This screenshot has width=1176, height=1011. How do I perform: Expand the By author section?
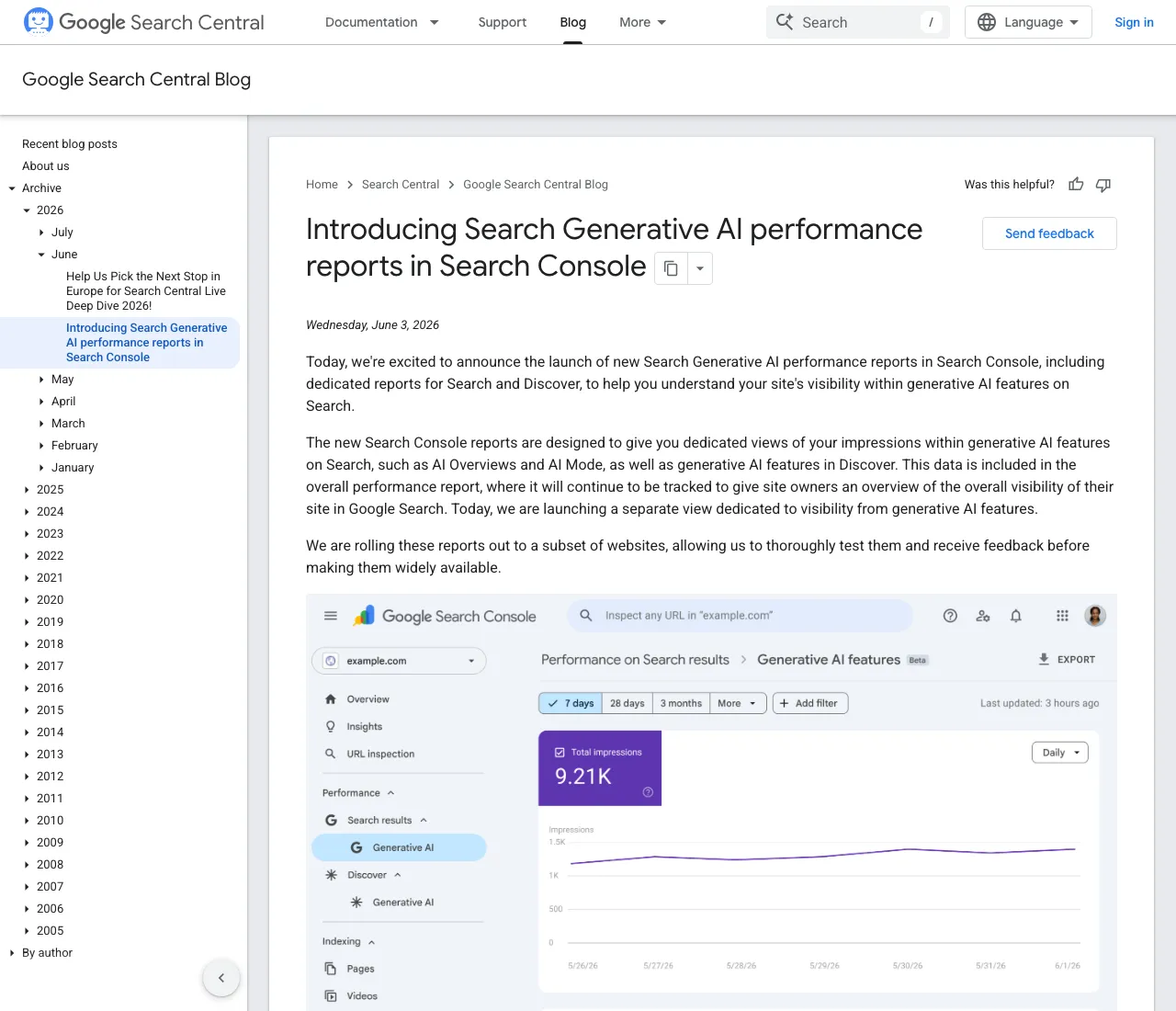click(12, 953)
